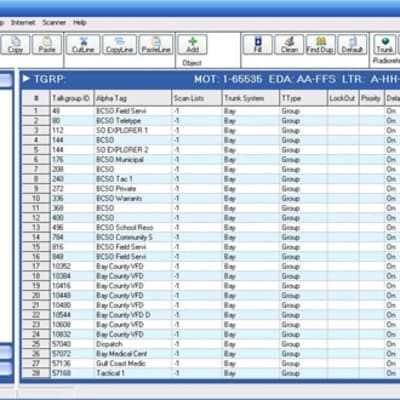Click LockOut cell in row 1
This screenshot has width=400, height=400.
pyautogui.click(x=343, y=111)
